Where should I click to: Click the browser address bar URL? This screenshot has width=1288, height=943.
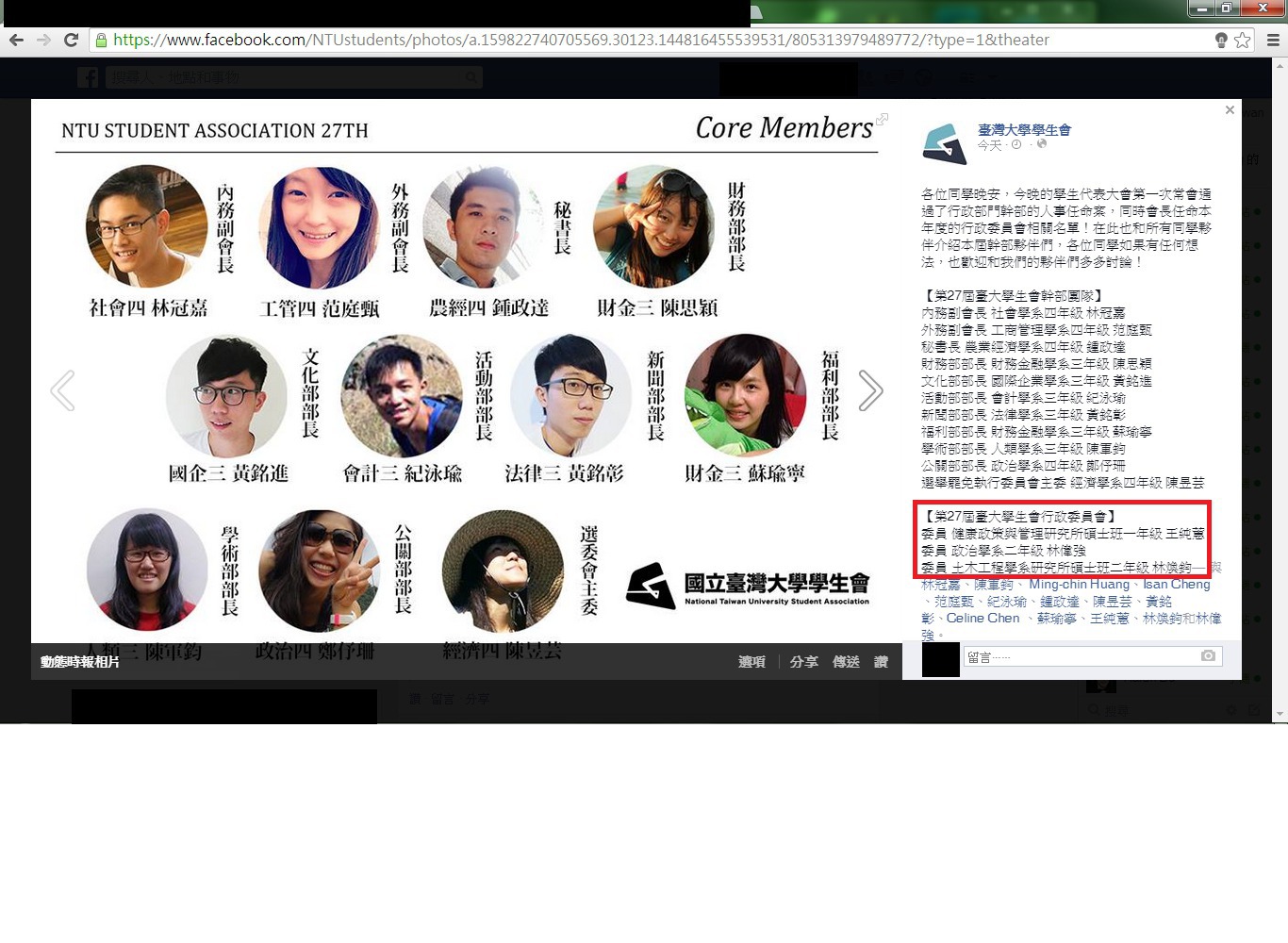pos(581,40)
